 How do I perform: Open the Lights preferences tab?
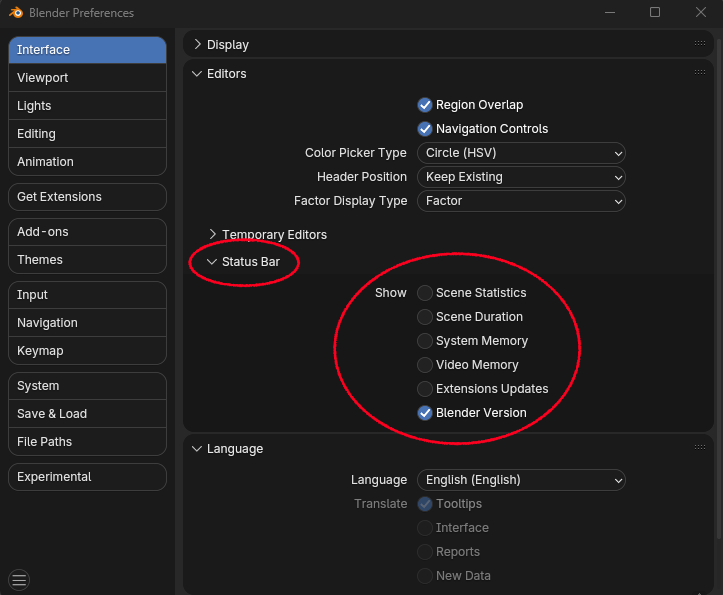pyautogui.click(x=87, y=106)
